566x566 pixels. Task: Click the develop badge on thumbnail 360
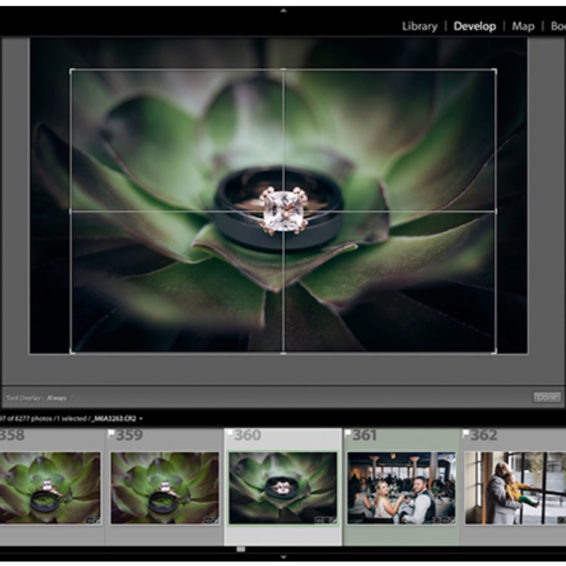click(x=326, y=520)
